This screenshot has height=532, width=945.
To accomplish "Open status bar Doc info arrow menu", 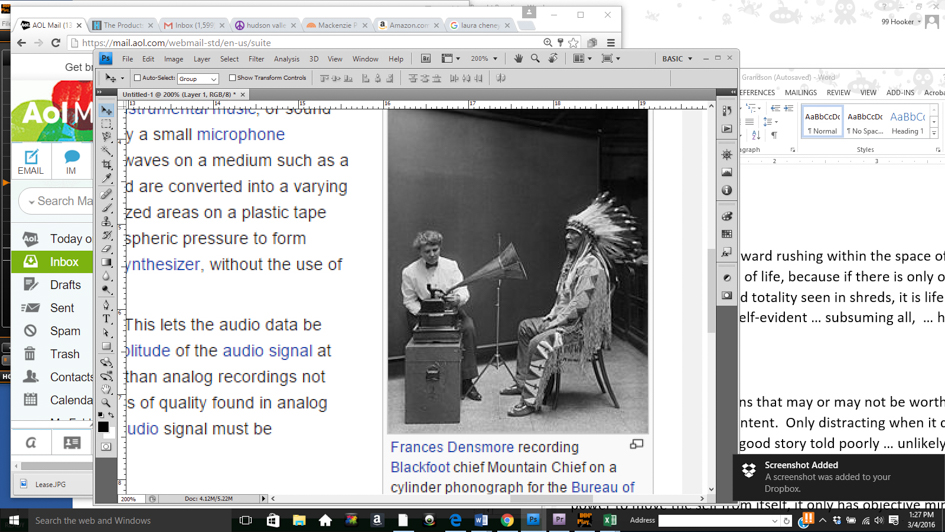I will [x=263, y=499].
